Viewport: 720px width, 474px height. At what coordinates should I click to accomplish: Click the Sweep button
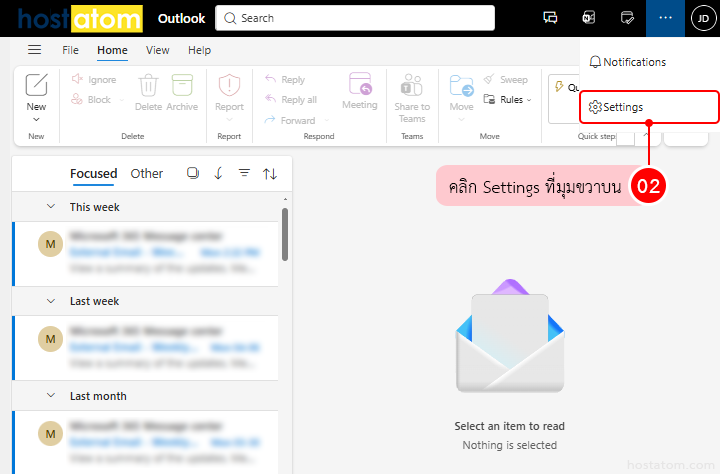coord(506,79)
